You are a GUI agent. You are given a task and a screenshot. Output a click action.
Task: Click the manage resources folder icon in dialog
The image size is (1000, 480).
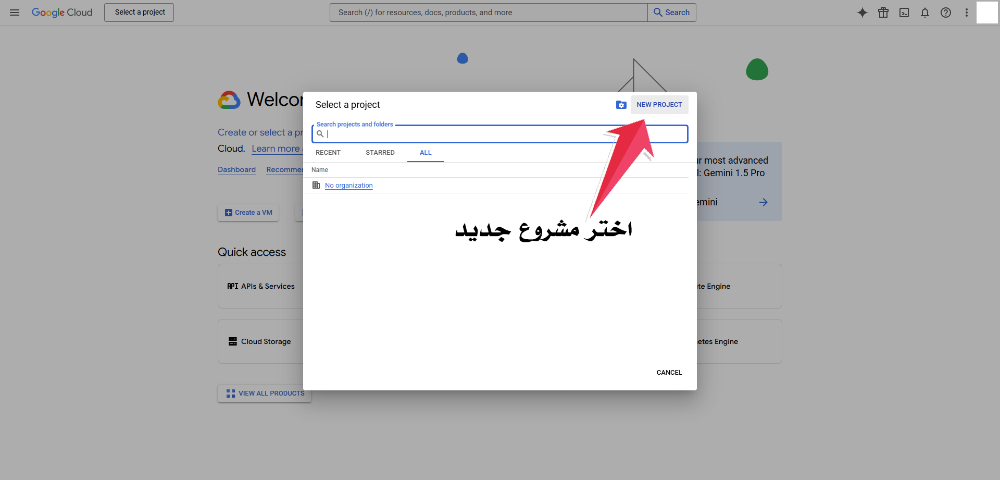pyautogui.click(x=621, y=105)
